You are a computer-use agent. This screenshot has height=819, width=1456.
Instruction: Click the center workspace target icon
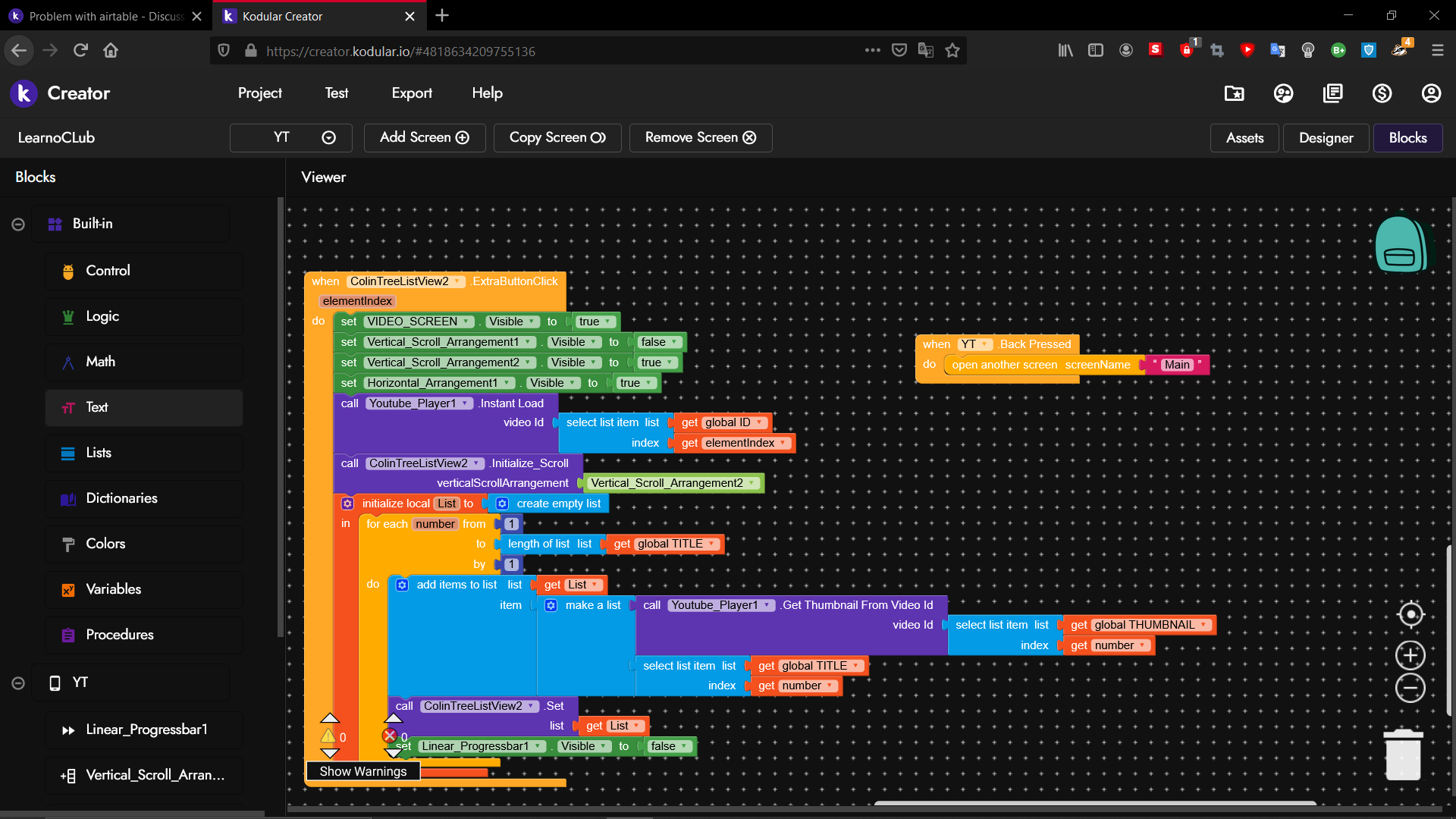(1410, 614)
